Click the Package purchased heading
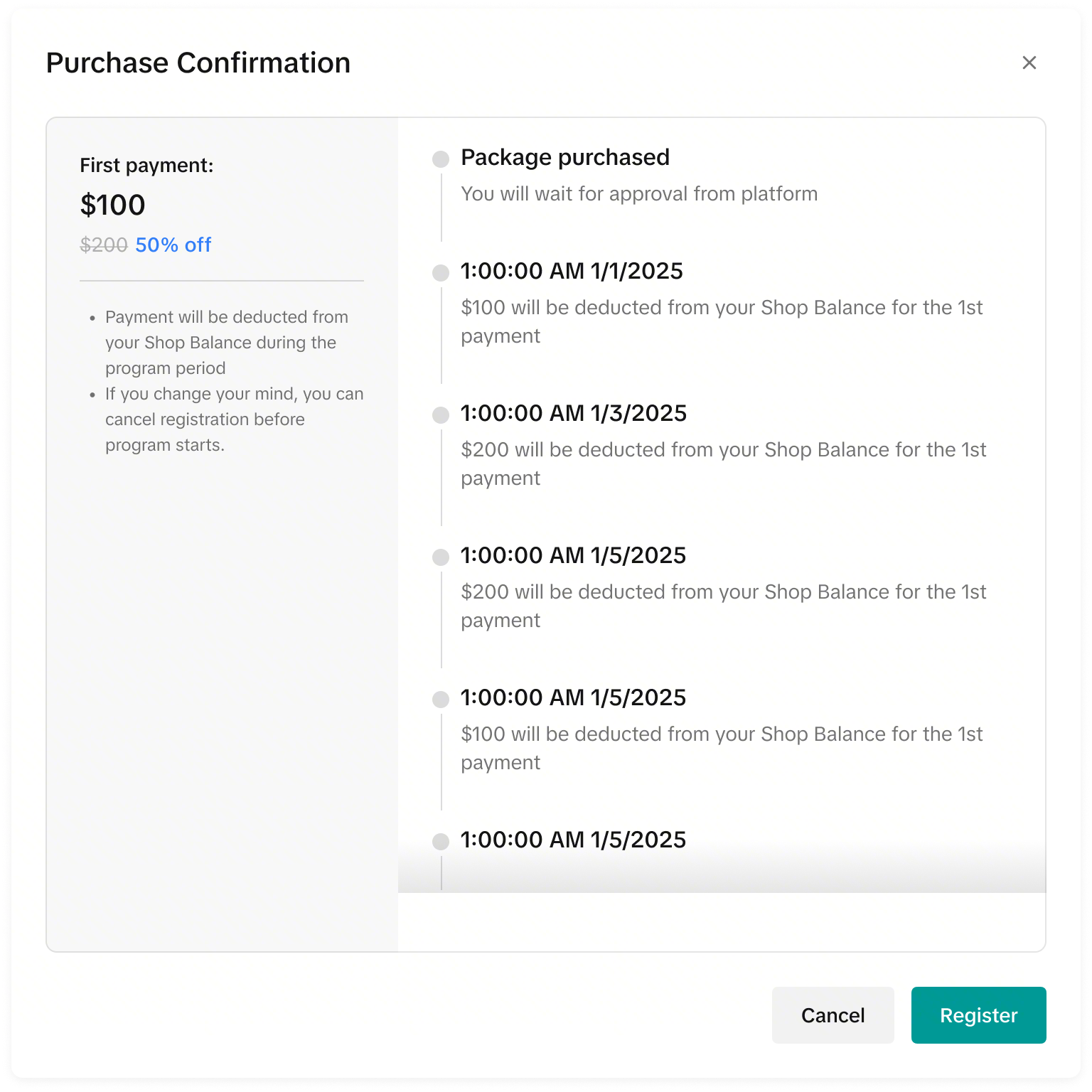Image resolution: width=1092 pixels, height=1092 pixels. tap(564, 157)
